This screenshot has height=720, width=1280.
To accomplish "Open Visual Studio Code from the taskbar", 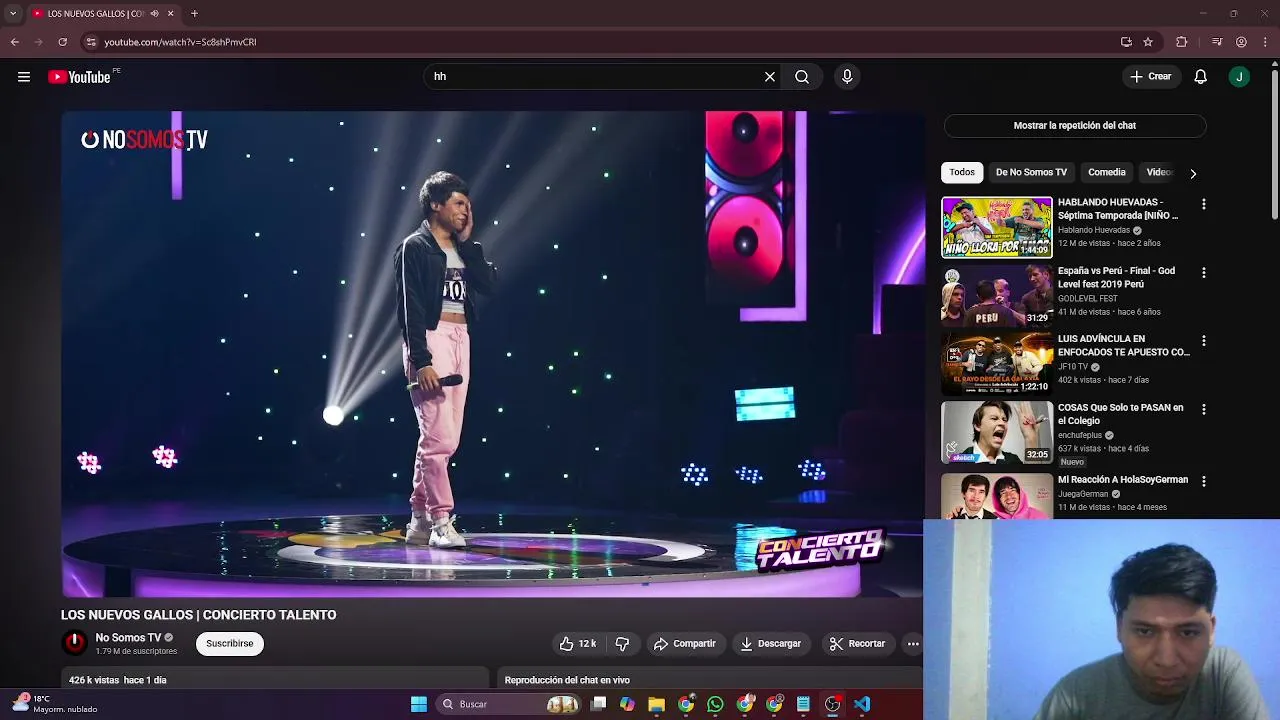I will [862, 704].
